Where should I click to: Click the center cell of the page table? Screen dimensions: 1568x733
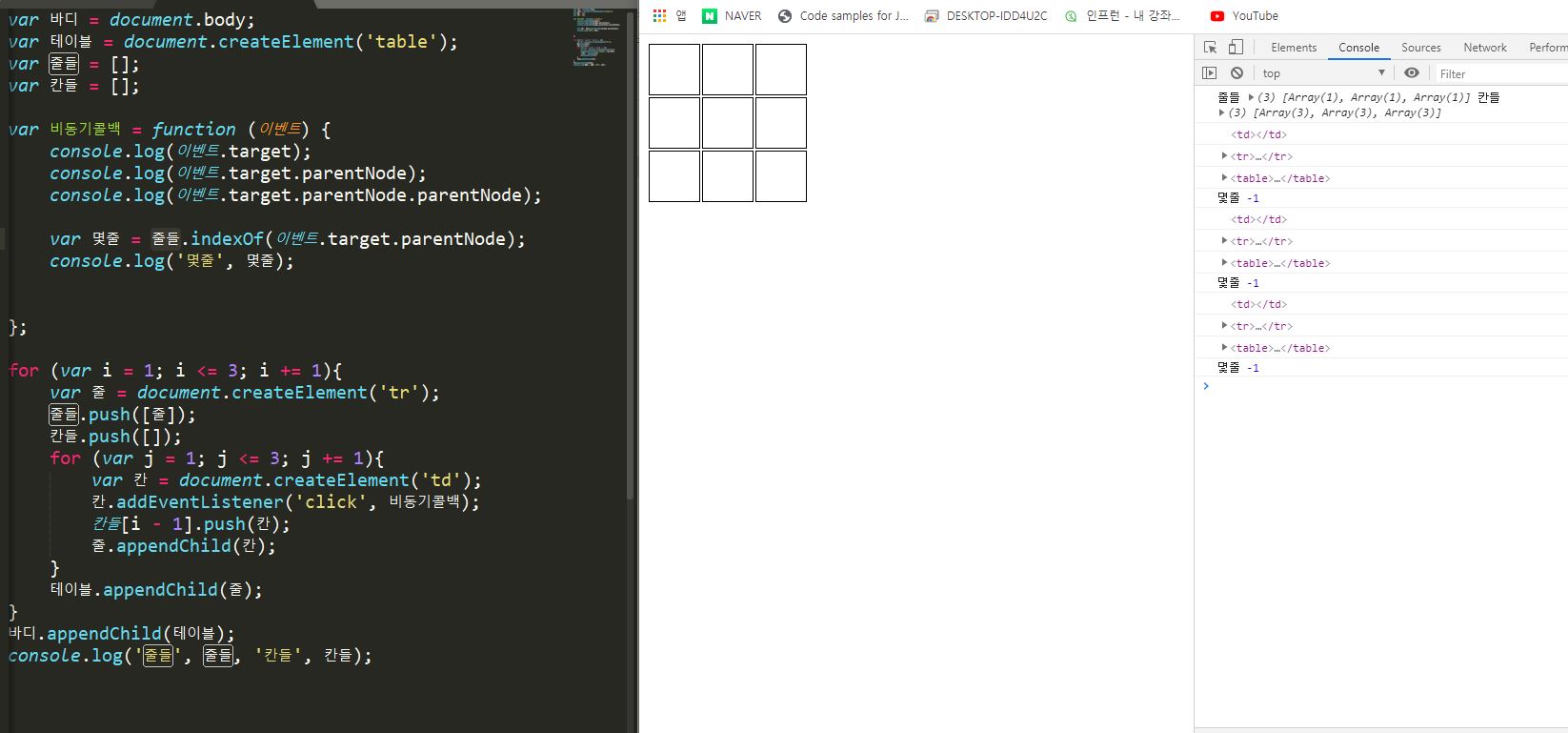728,123
